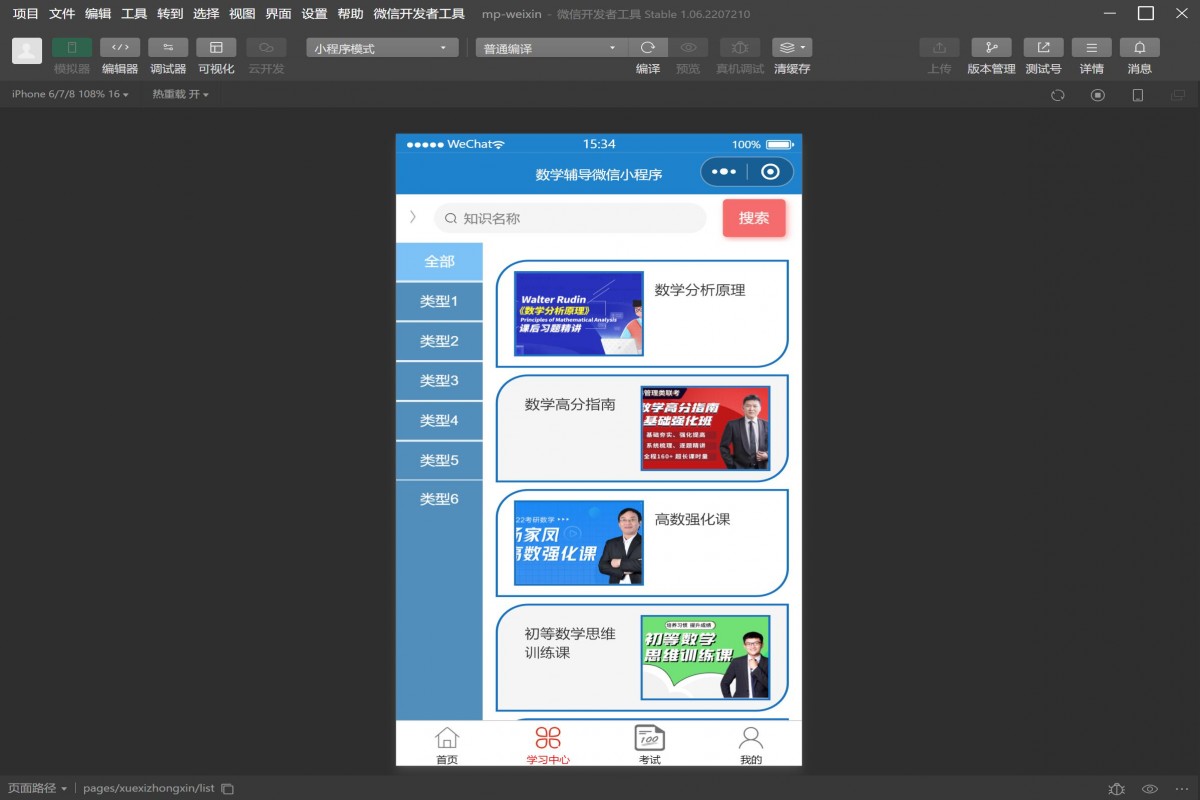Open the 小程序模式 mode dropdown
Screen dimensions: 1200x800
(380, 46)
